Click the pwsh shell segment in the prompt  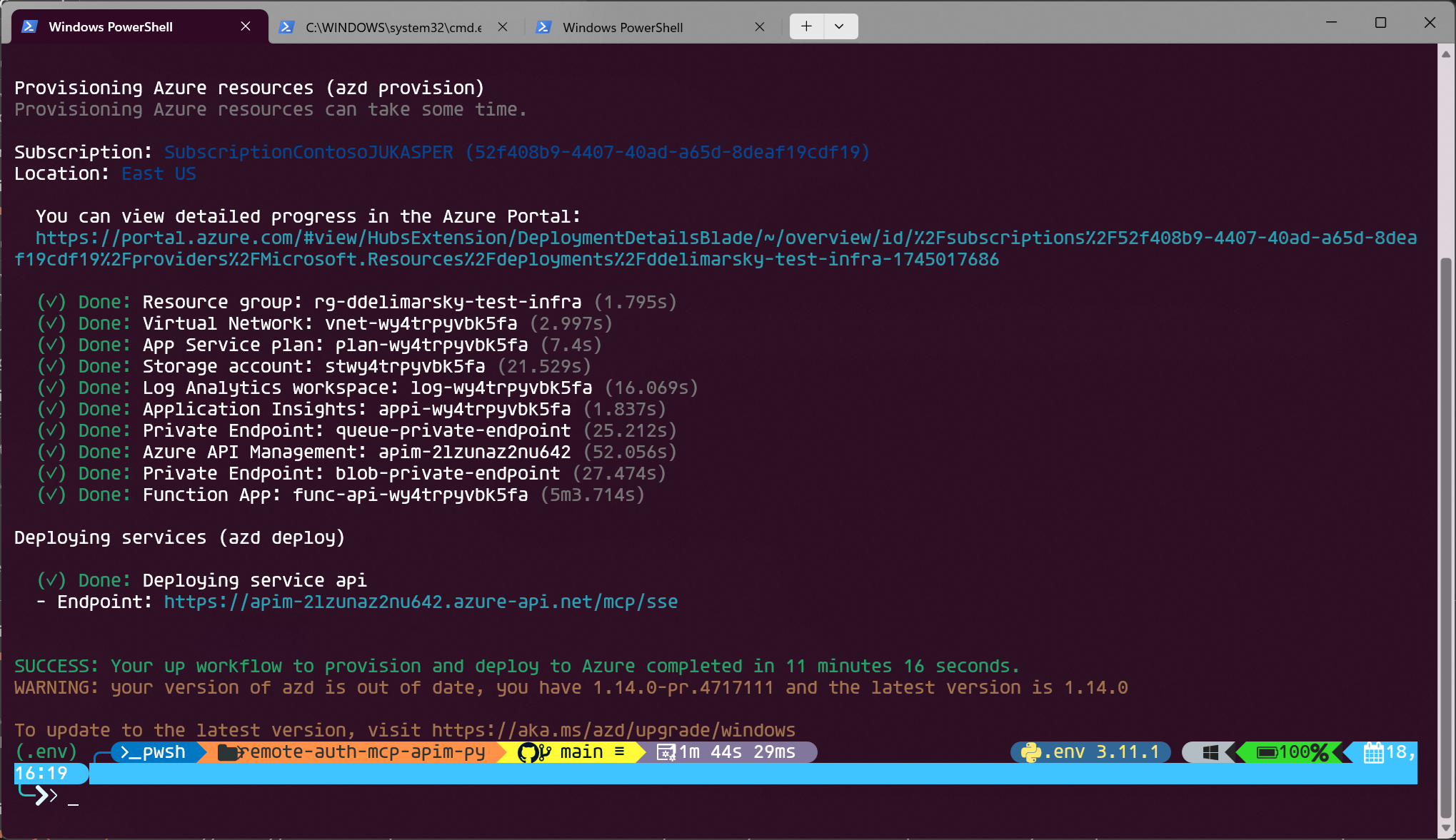click(152, 752)
